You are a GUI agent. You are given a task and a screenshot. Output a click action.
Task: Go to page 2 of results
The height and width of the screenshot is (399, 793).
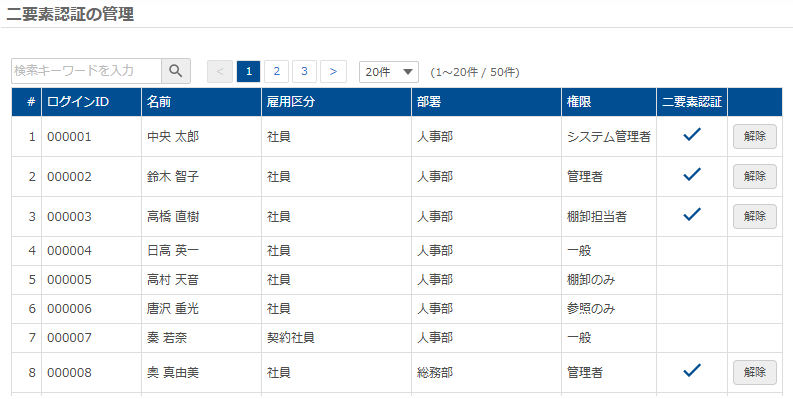[x=277, y=71]
